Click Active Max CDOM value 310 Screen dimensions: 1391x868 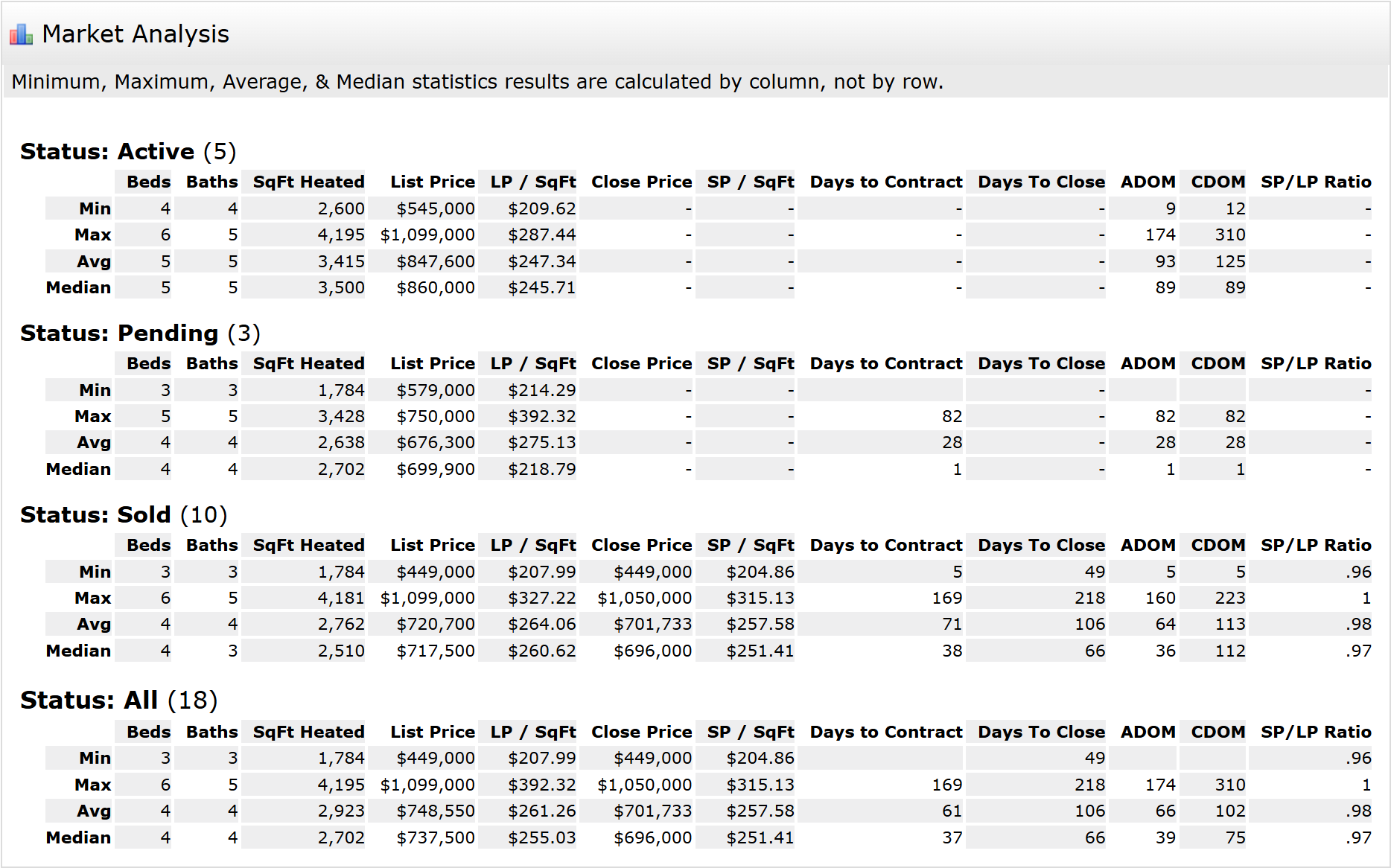coord(1230,234)
